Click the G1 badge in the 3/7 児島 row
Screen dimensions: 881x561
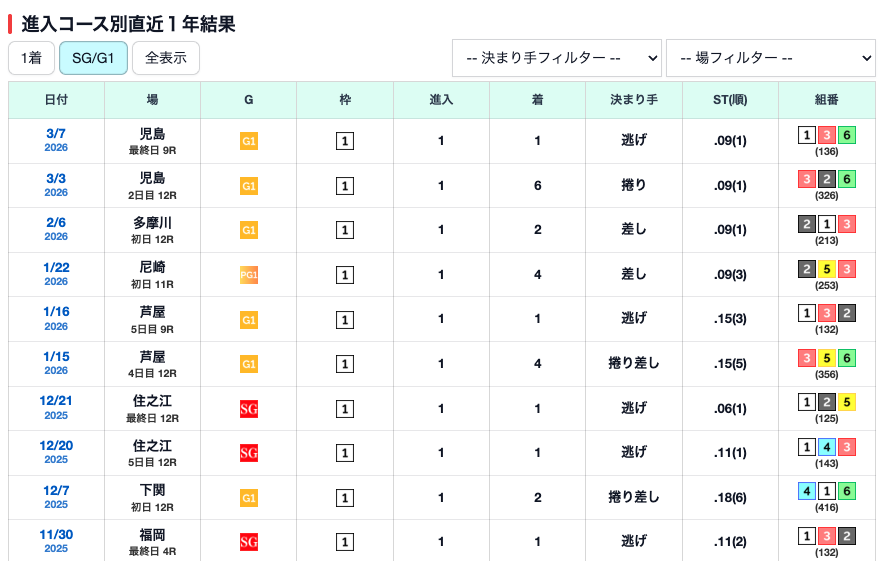click(249, 142)
